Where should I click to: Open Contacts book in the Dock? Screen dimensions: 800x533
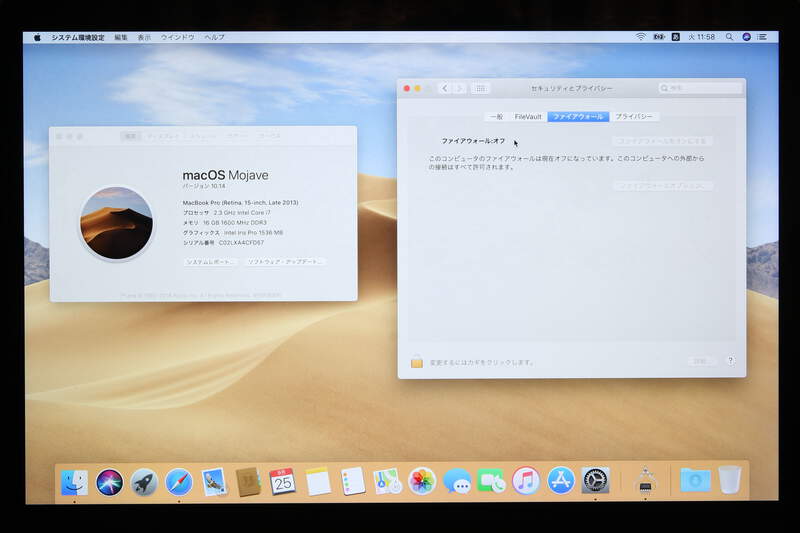click(x=248, y=482)
